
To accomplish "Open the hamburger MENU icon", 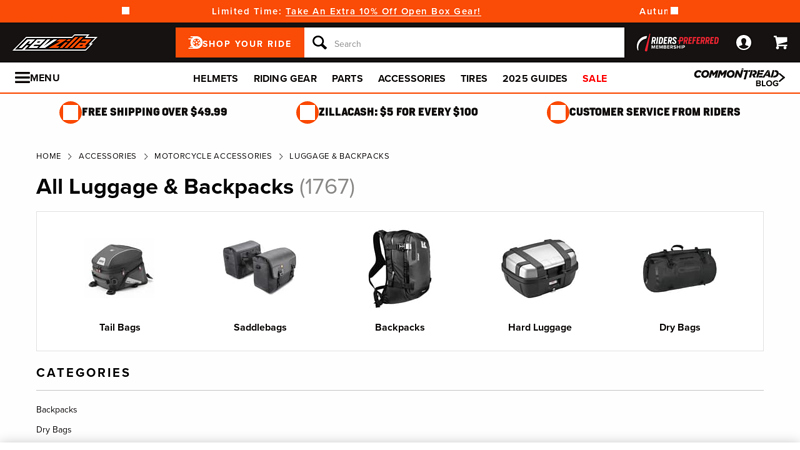I will coord(22,78).
